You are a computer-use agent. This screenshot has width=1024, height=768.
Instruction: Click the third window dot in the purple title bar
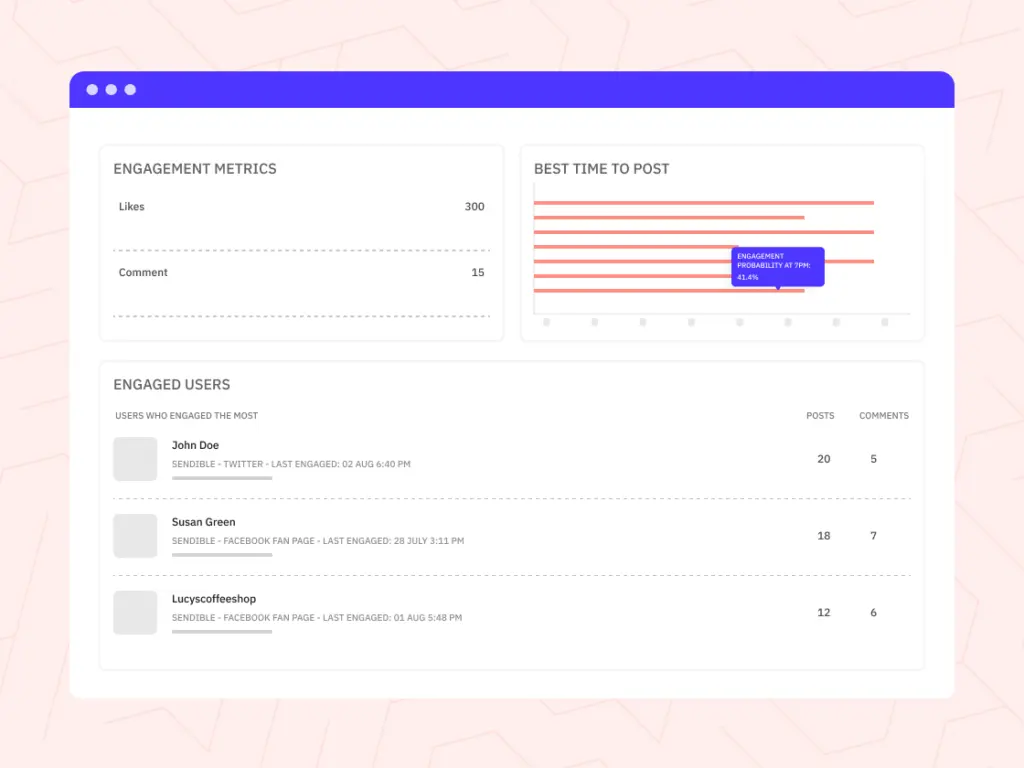(x=130, y=90)
